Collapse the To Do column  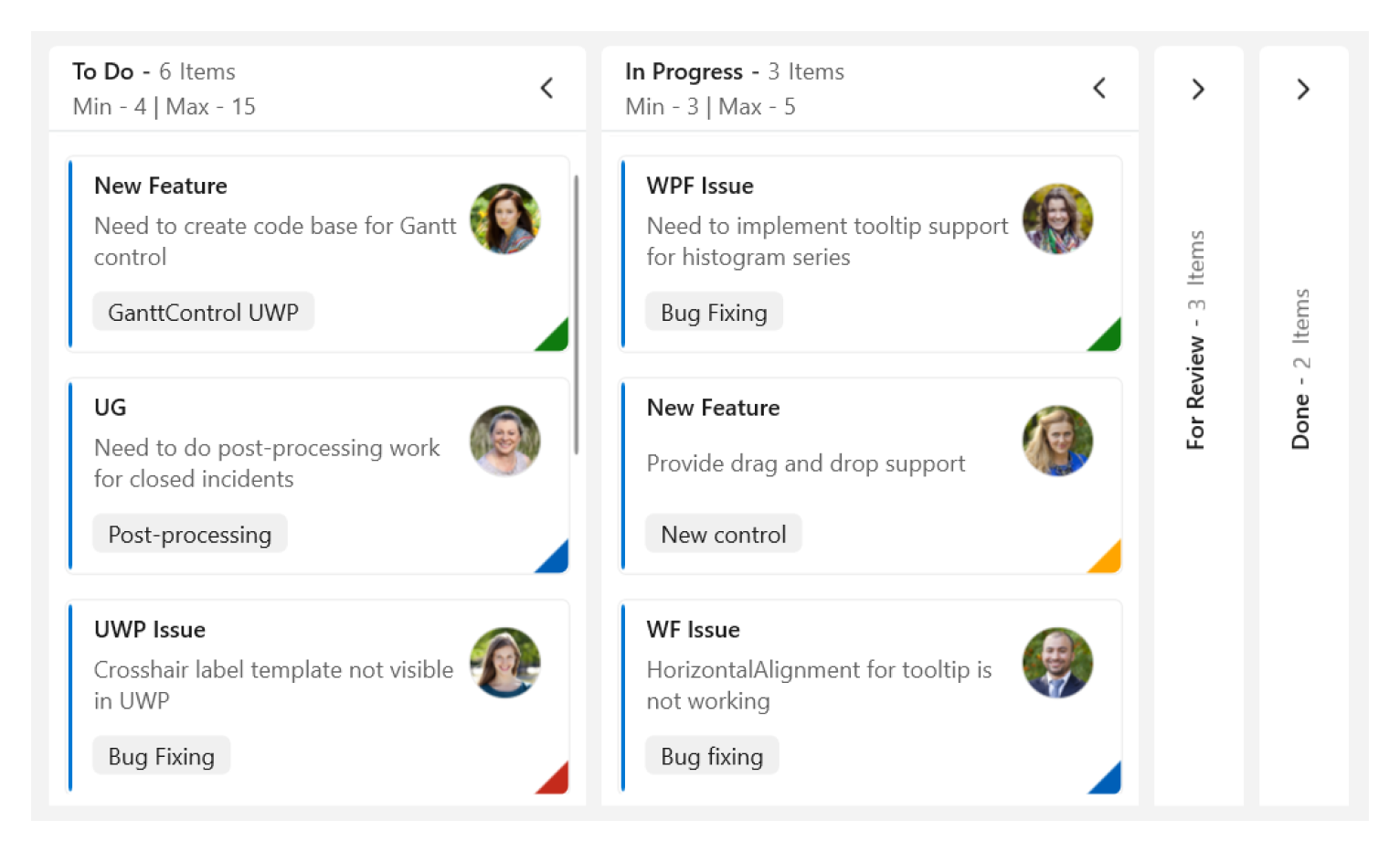[x=546, y=89]
